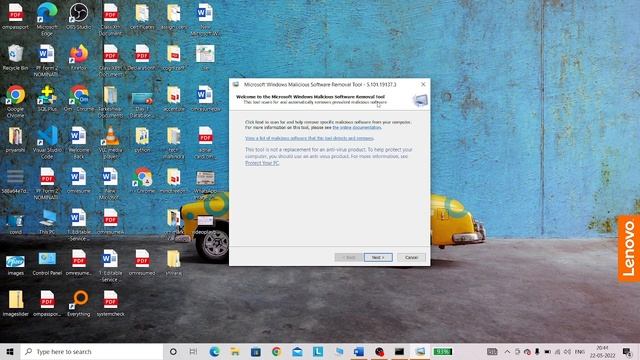Open the online documentation link
This screenshot has width=640, height=360.
tap(357, 127)
